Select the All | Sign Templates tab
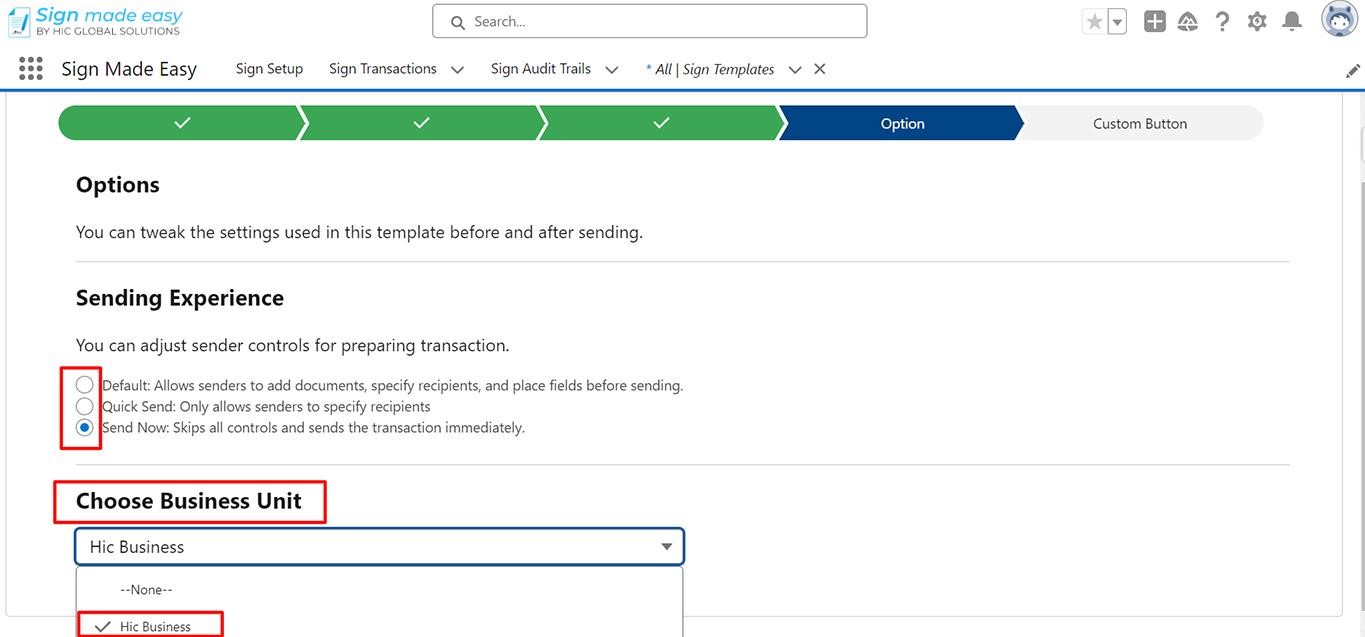The width and height of the screenshot is (1365, 637). [710, 69]
